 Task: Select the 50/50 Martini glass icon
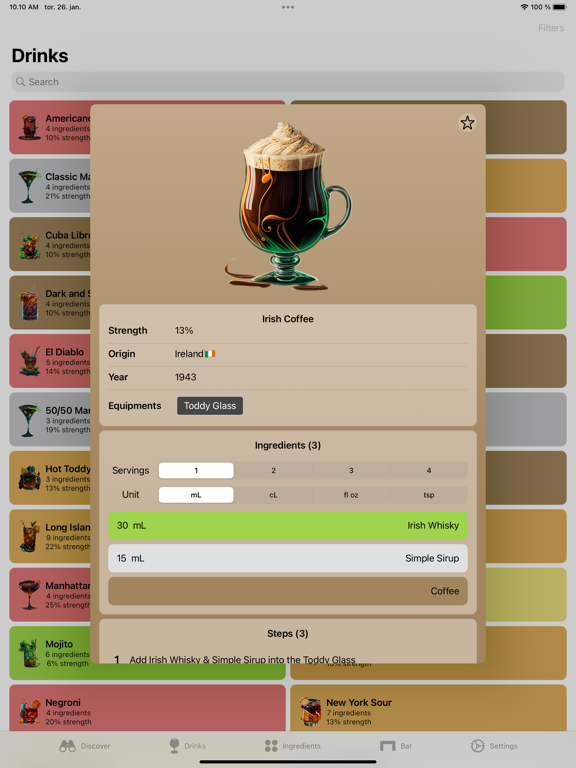28,420
